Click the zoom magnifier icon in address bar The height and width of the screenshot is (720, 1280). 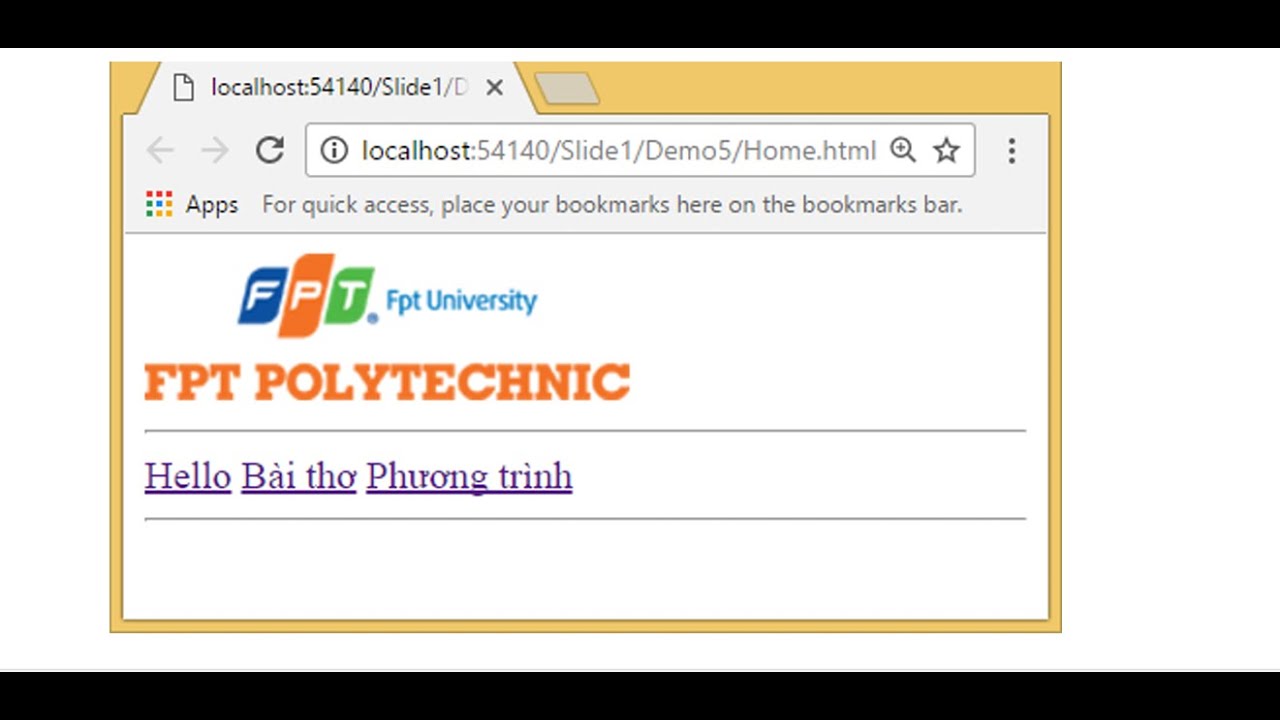click(x=903, y=151)
